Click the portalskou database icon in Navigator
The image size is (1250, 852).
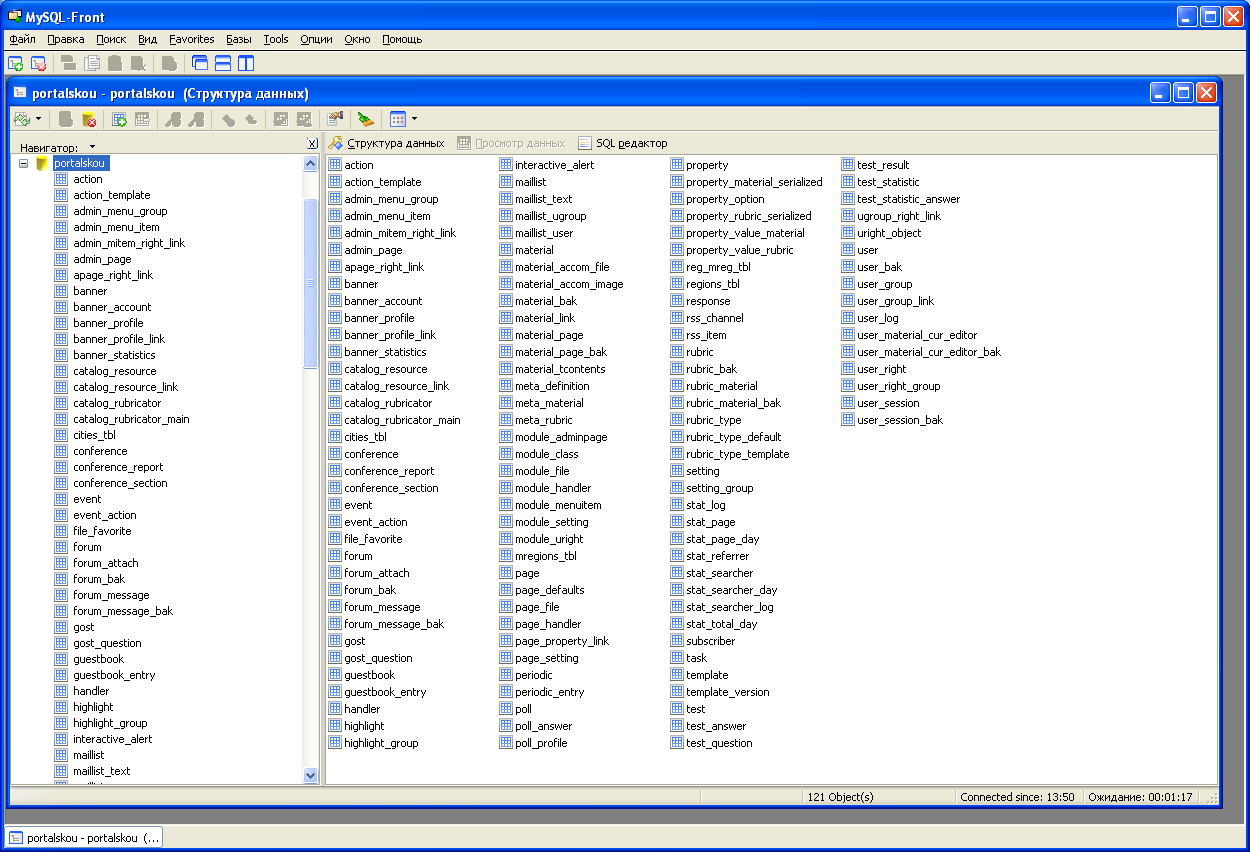(42, 163)
